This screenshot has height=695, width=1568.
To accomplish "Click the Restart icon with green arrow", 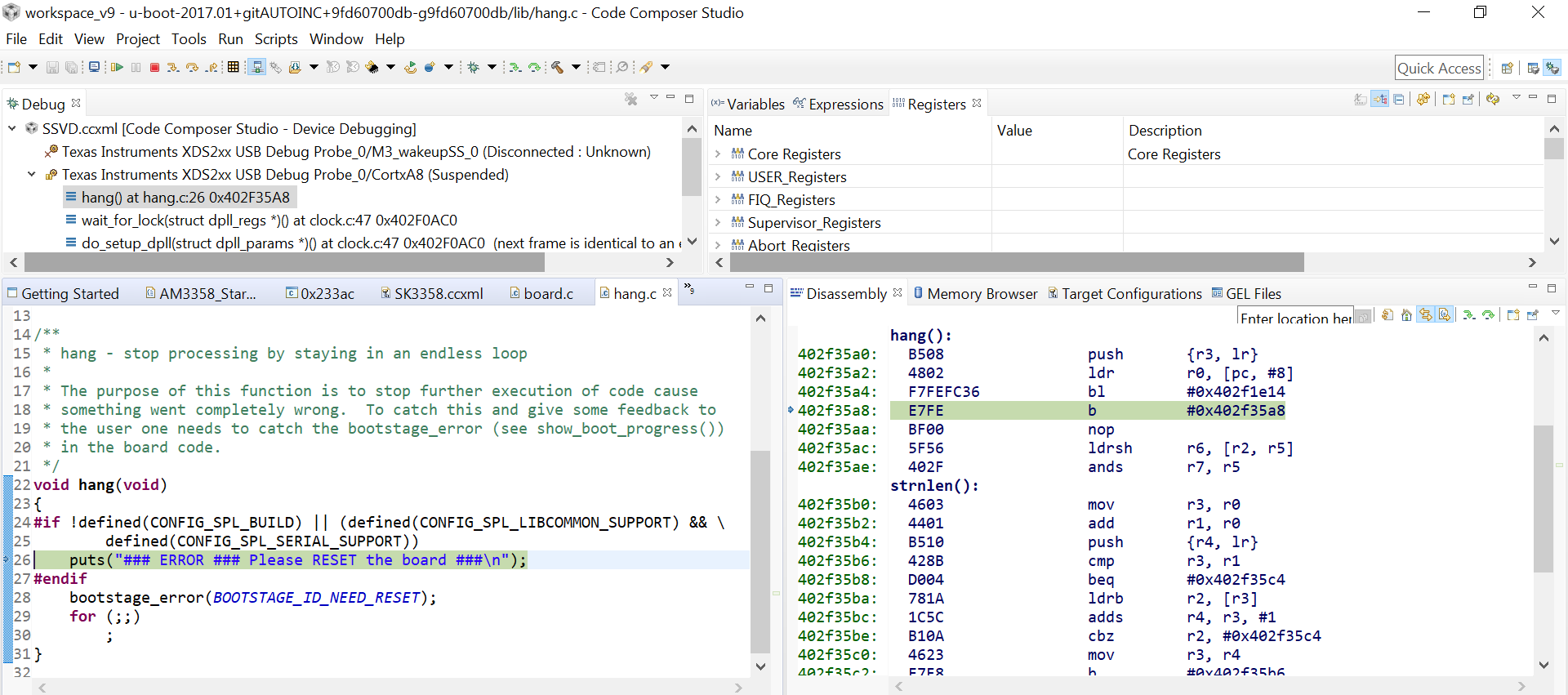I will pos(410,67).
